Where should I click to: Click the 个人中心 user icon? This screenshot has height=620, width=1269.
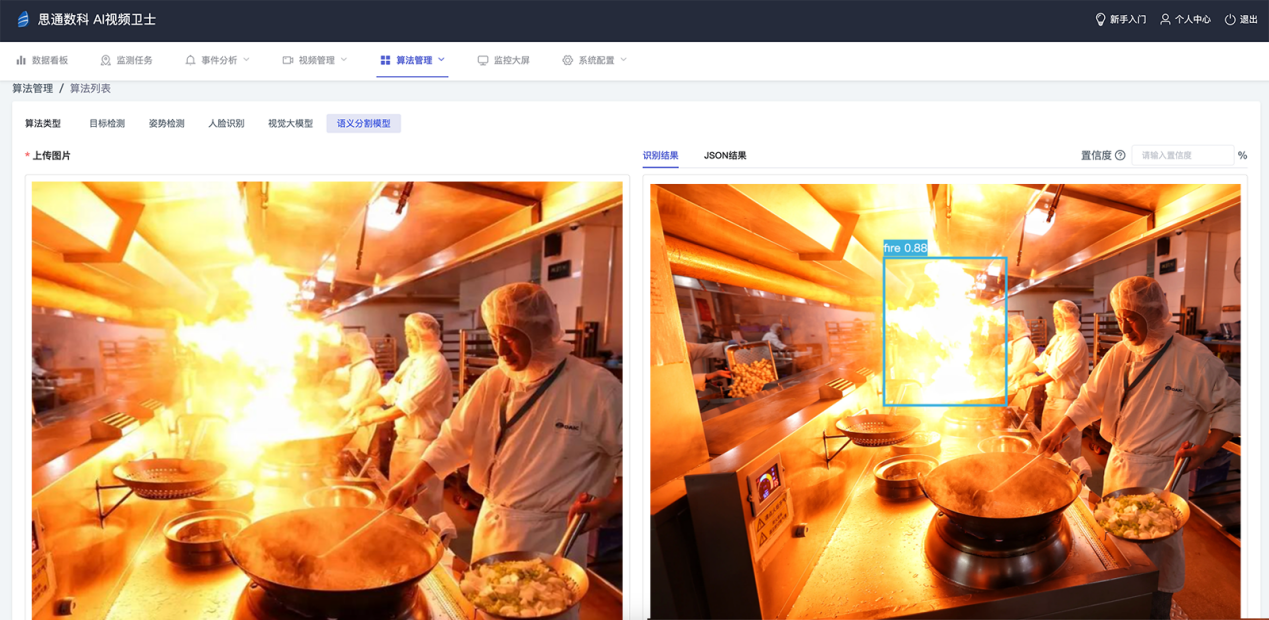point(1165,20)
